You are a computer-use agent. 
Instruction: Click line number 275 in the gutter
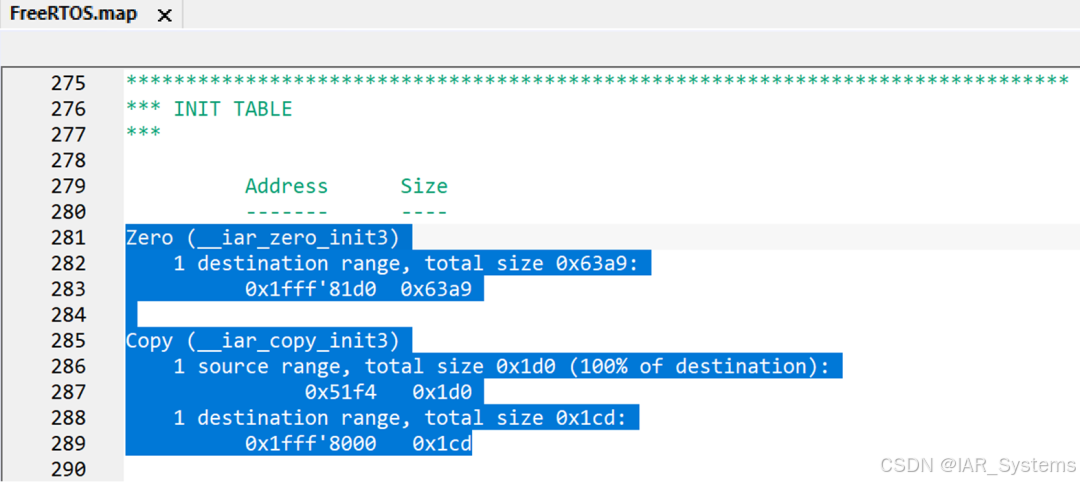coord(69,83)
